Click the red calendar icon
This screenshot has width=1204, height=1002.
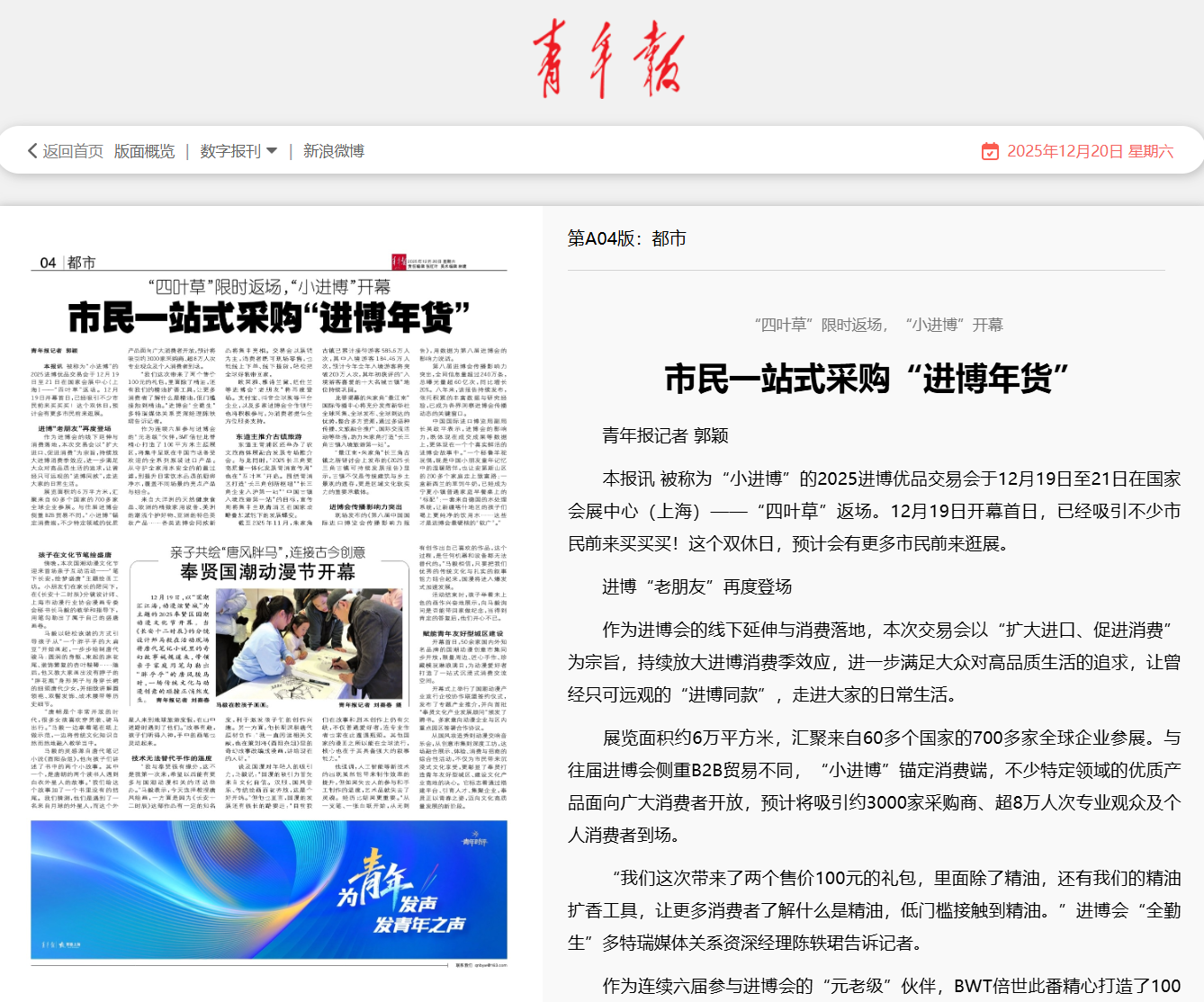tap(990, 151)
